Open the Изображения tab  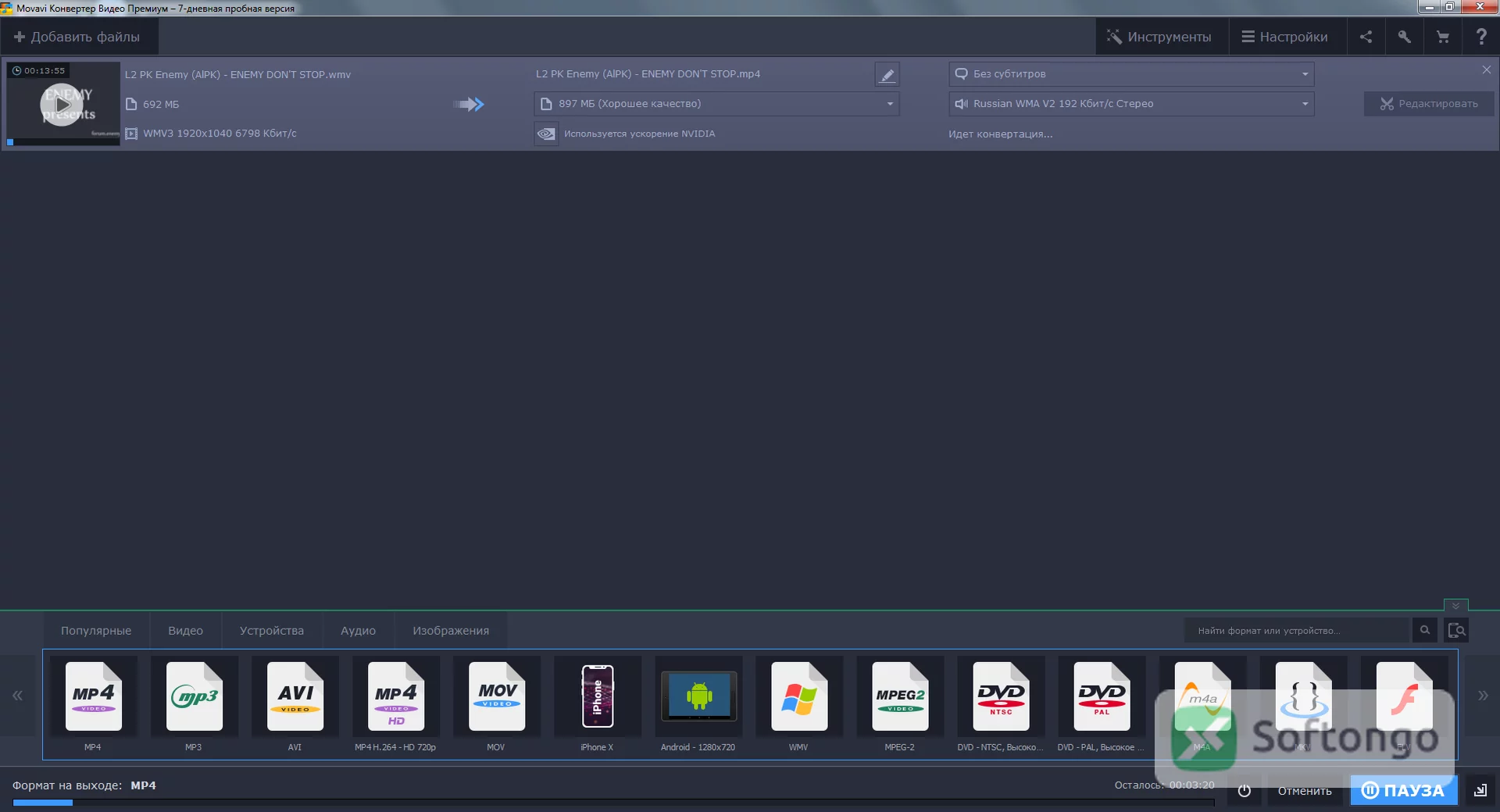click(x=451, y=631)
